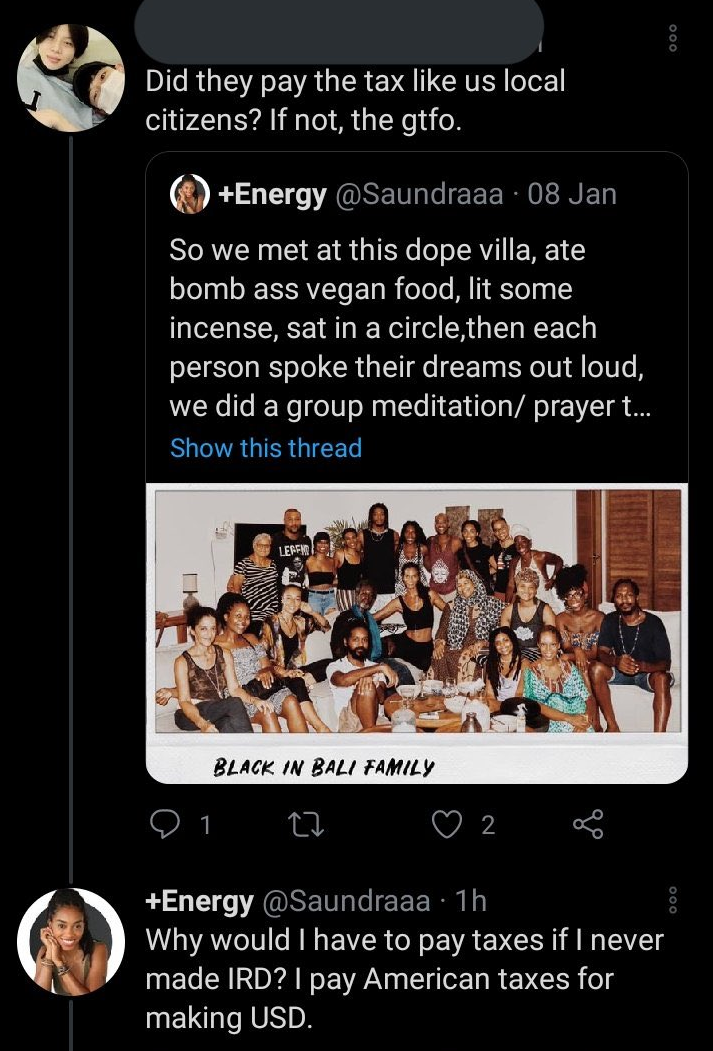Like the tweet using the heart icon

pyautogui.click(x=446, y=824)
